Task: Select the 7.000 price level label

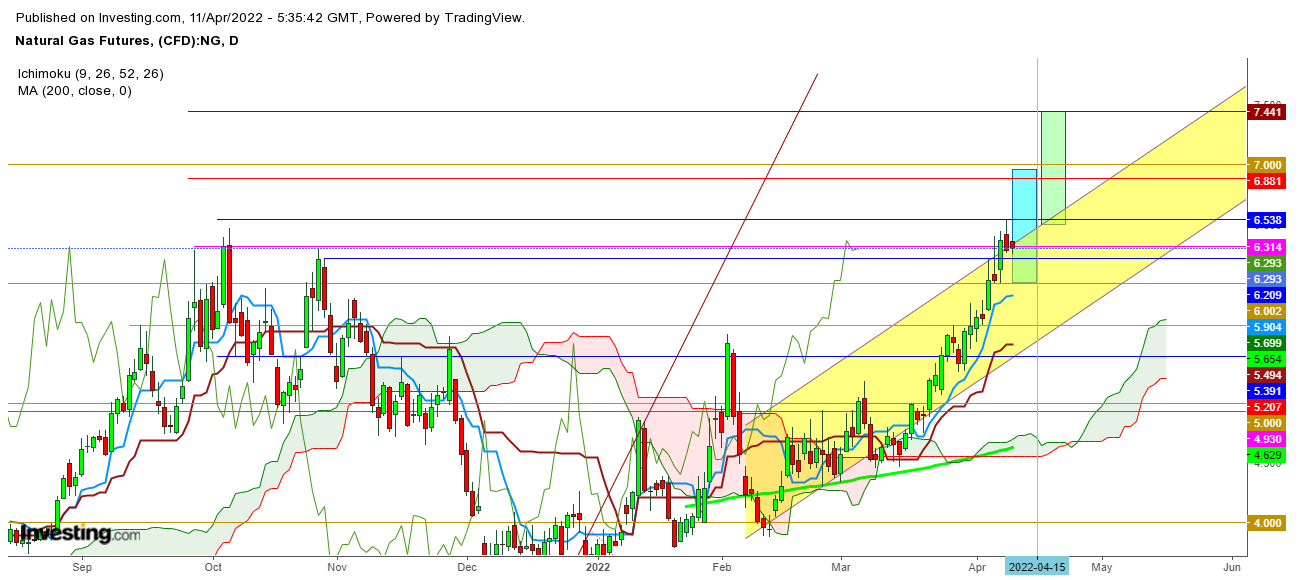Action: click(1267, 165)
